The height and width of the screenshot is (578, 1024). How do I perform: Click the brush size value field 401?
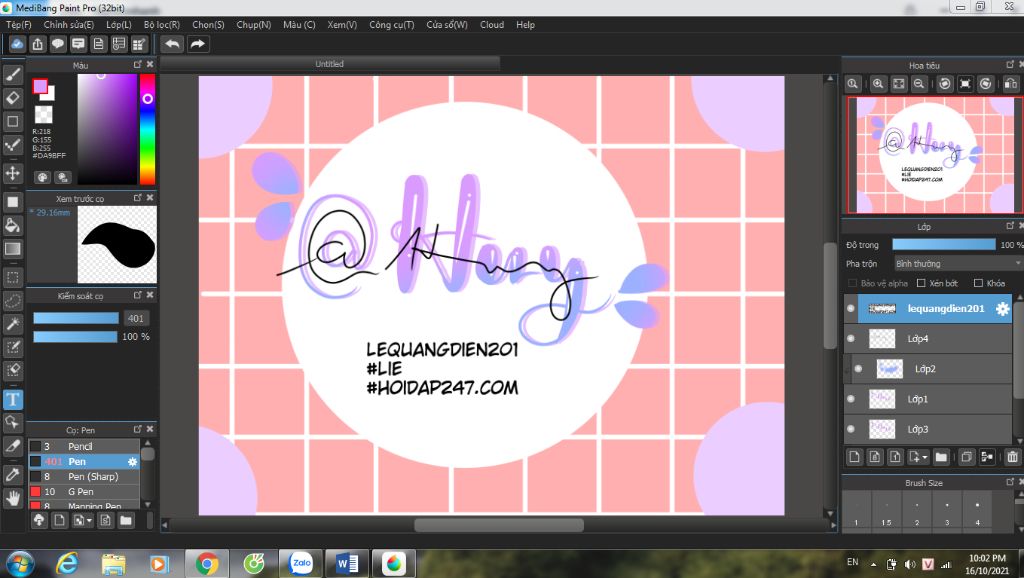[136, 318]
